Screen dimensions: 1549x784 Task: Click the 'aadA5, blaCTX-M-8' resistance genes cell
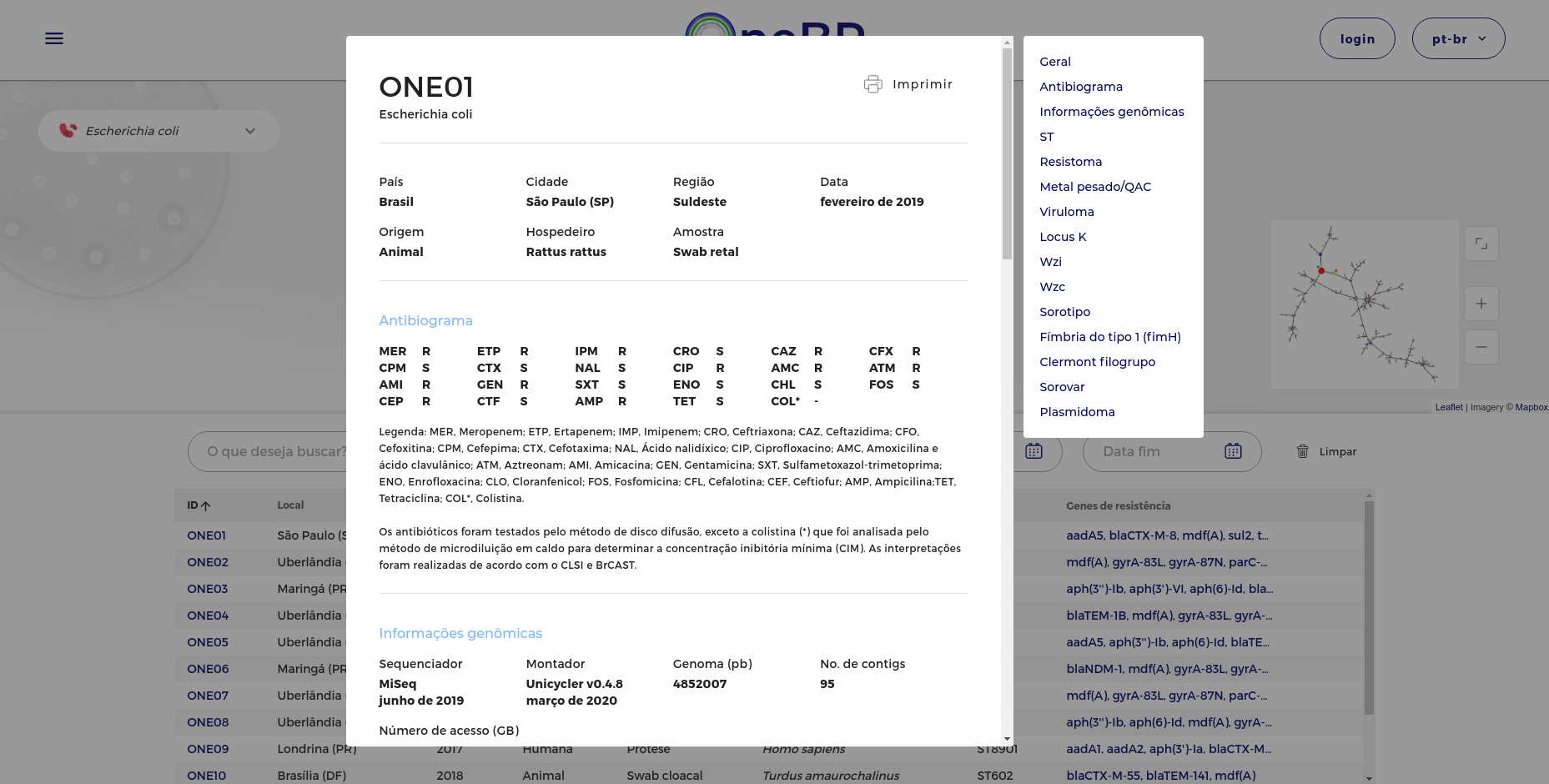(x=1167, y=535)
